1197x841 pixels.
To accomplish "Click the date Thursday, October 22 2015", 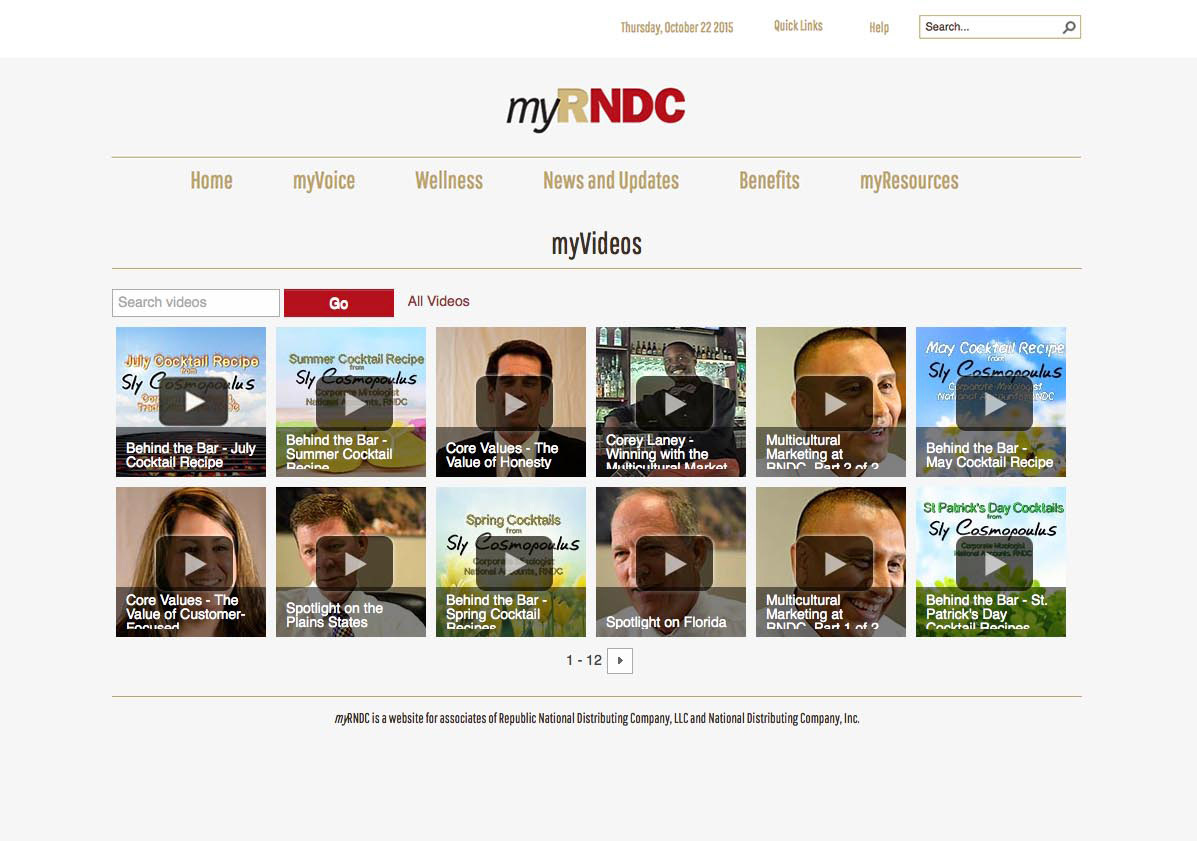I will pyautogui.click(x=676, y=27).
